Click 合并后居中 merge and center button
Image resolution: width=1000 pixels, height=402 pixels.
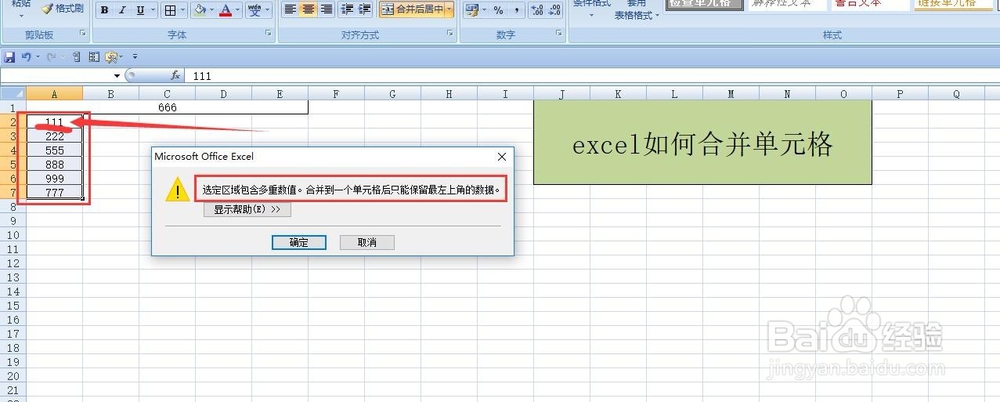click(412, 10)
